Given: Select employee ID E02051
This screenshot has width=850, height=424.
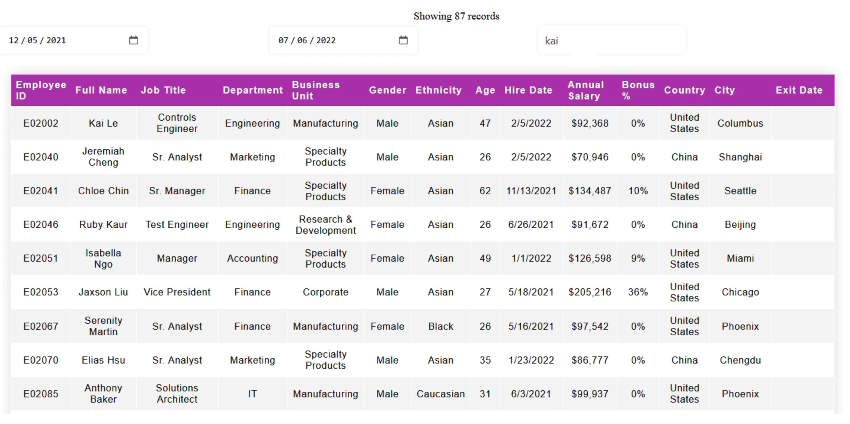Looking at the screenshot, I should coord(41,259).
